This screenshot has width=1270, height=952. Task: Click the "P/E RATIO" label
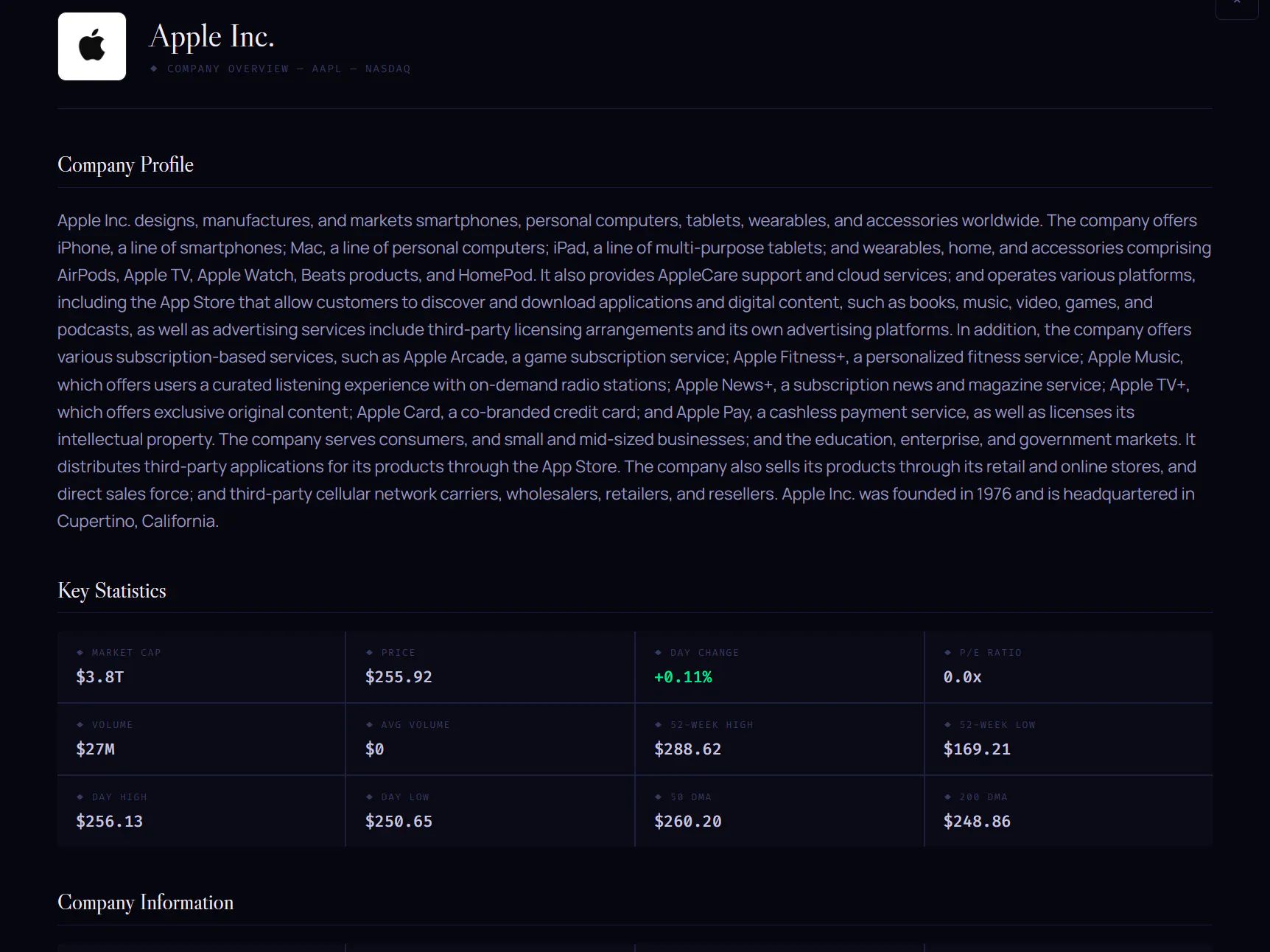(991, 653)
